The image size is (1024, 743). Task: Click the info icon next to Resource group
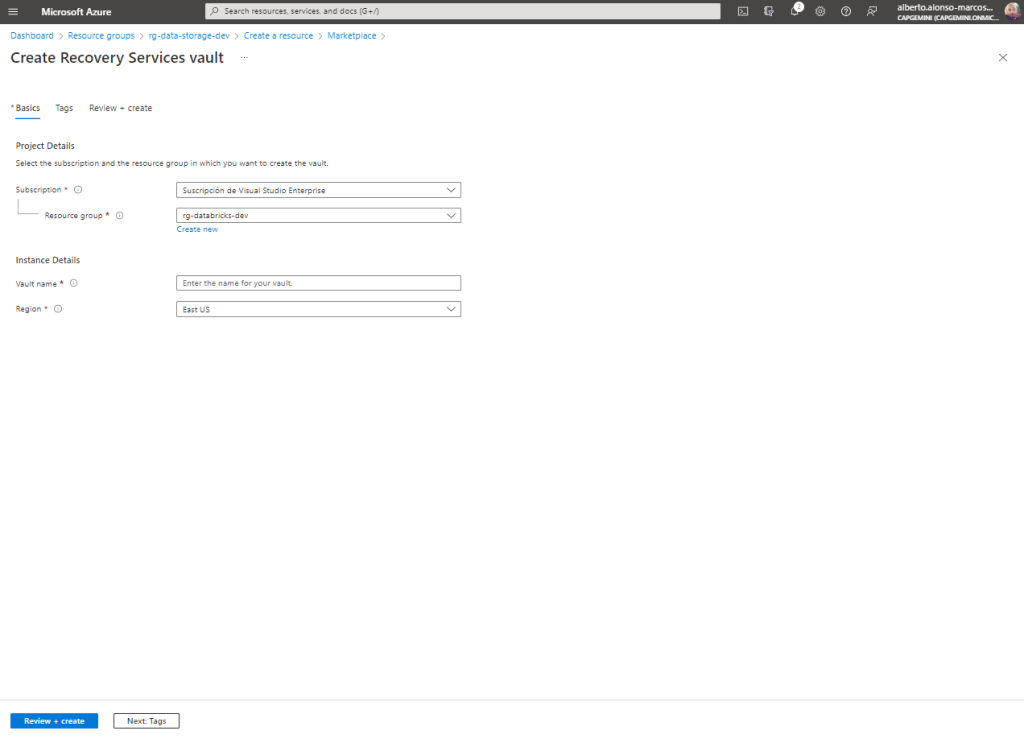click(119, 215)
